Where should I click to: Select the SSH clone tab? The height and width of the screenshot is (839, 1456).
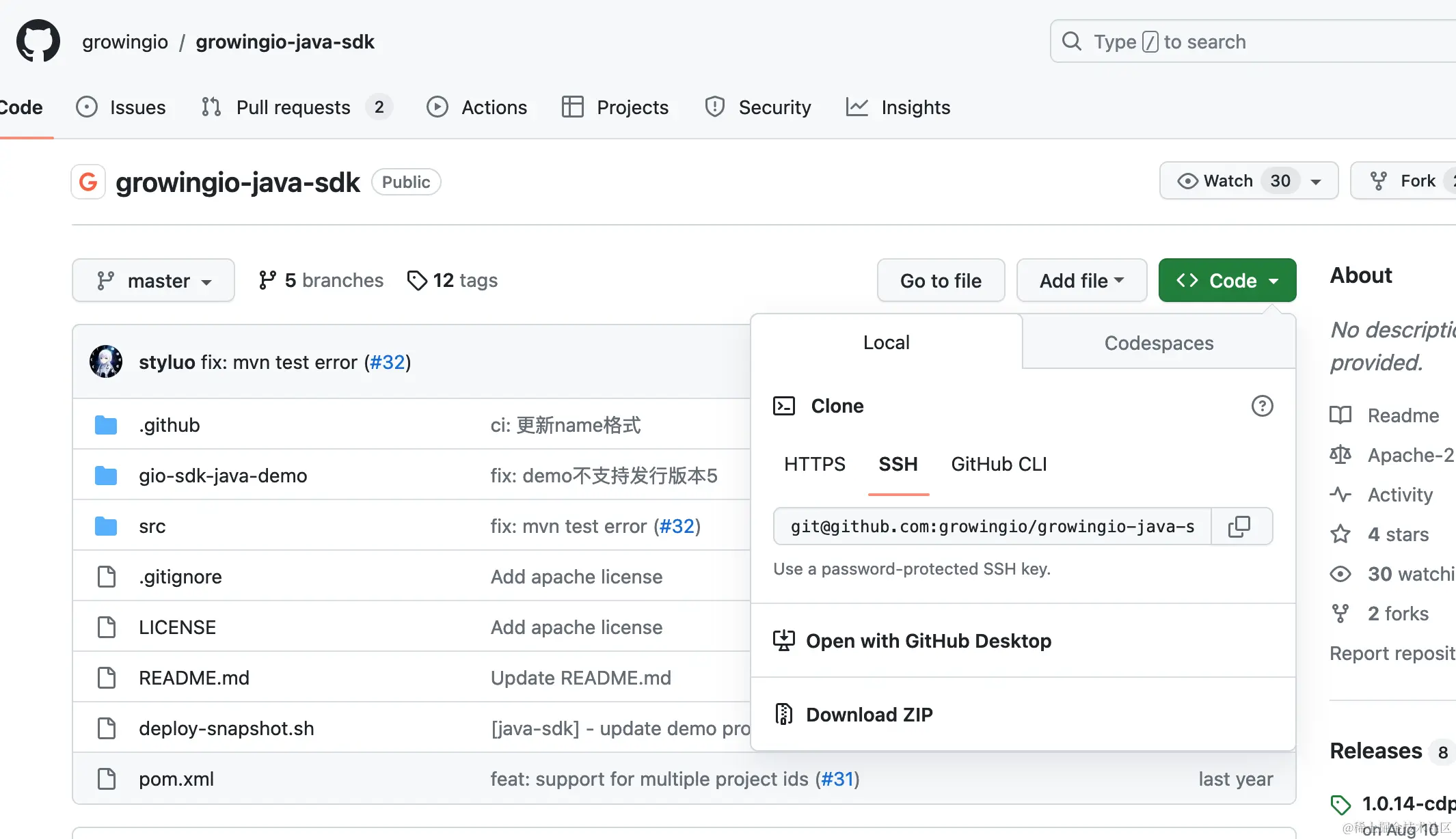coord(898,464)
